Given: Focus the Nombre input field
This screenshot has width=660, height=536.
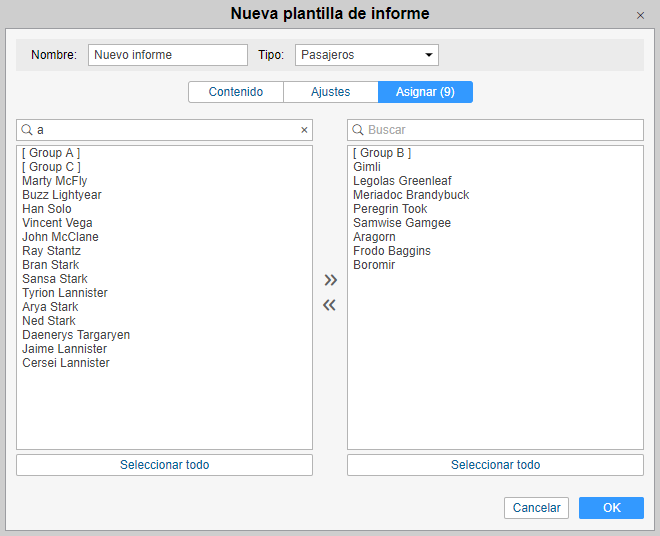Looking at the screenshot, I should [x=167, y=55].
